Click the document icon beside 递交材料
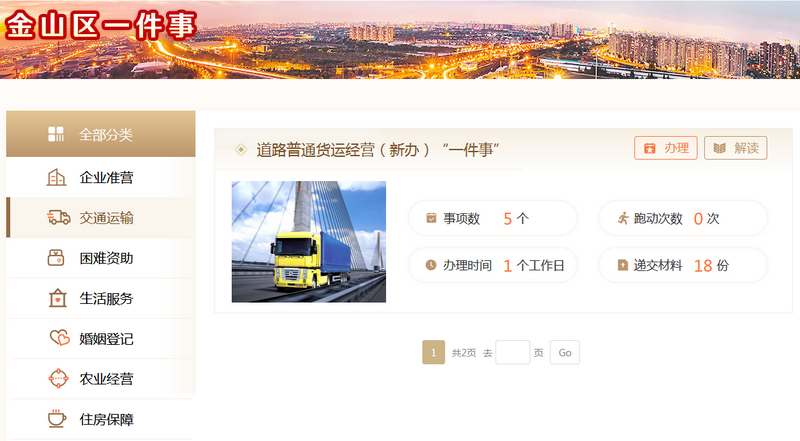The height and width of the screenshot is (441, 800). (622, 265)
